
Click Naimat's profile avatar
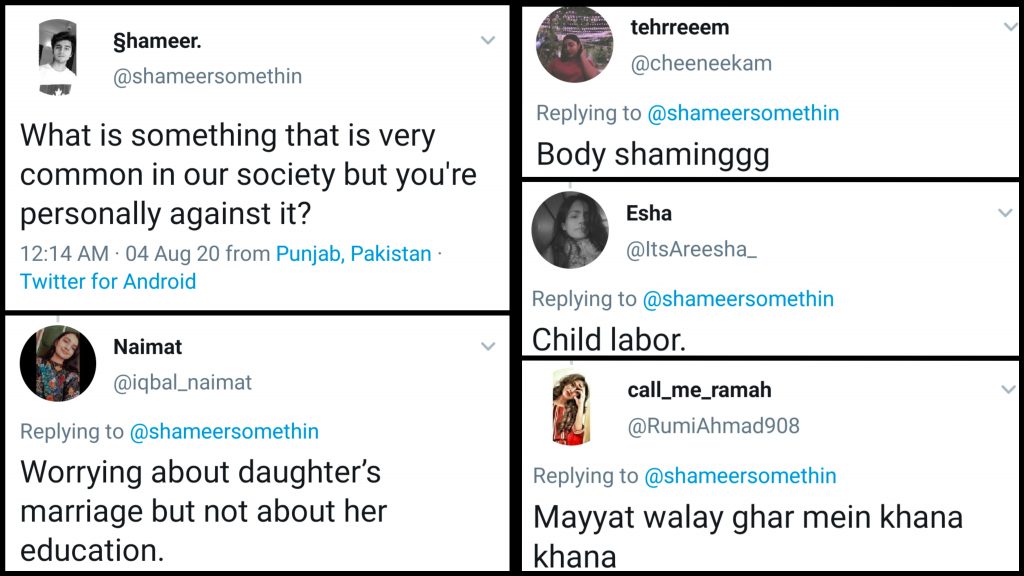[58, 363]
